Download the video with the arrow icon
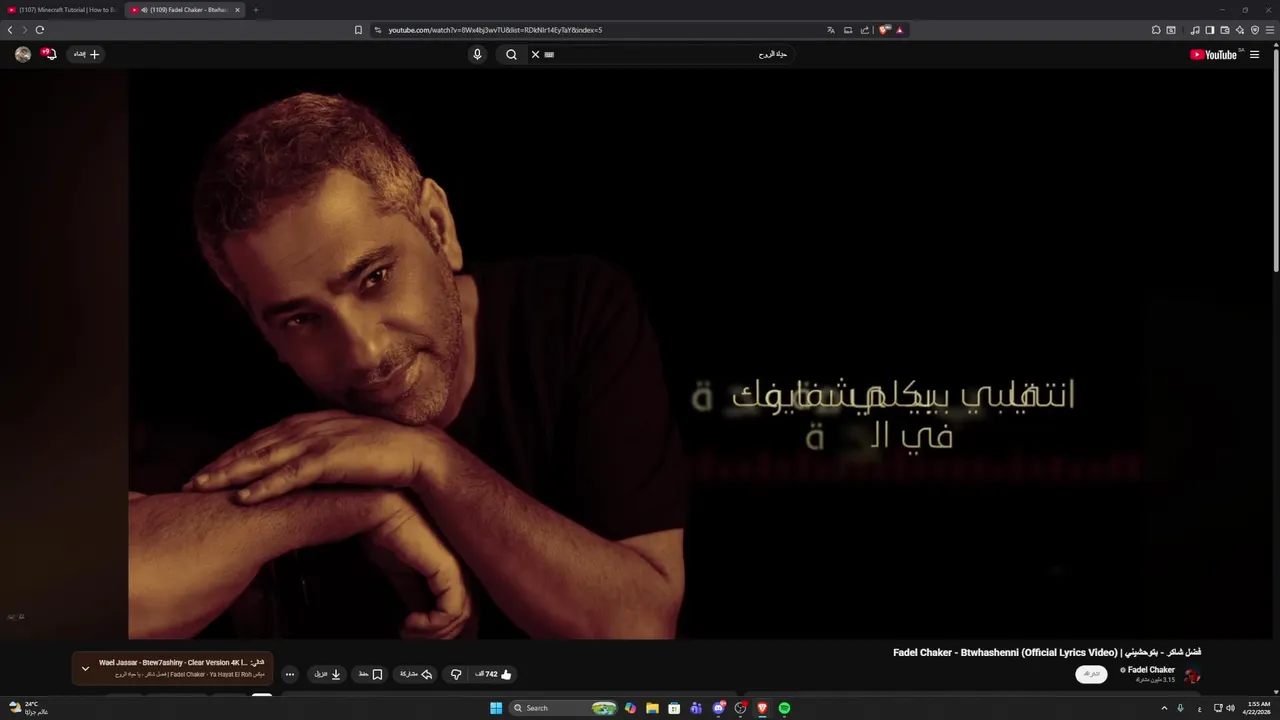 [x=328, y=674]
